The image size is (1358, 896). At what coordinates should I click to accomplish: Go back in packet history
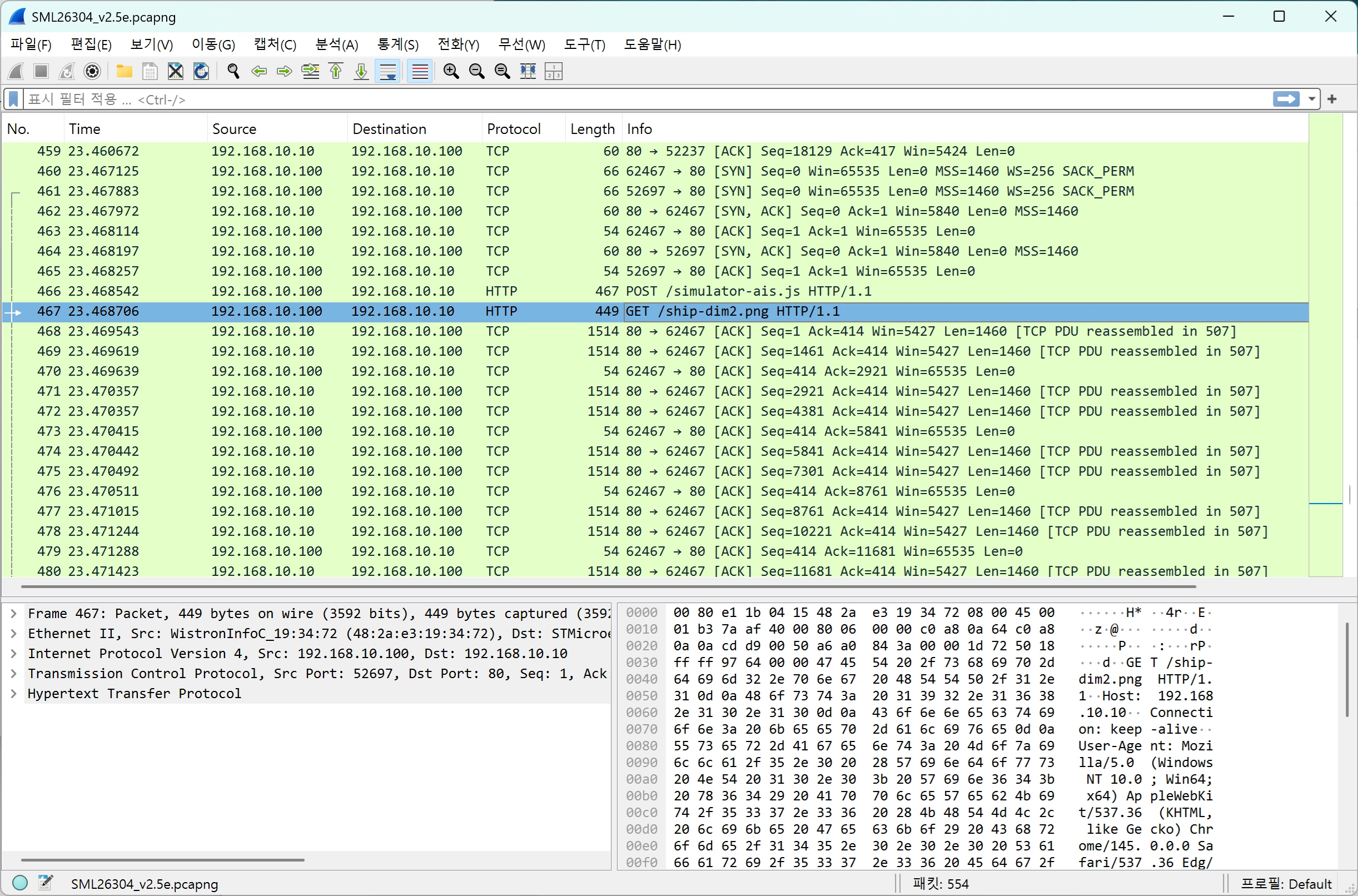[259, 72]
